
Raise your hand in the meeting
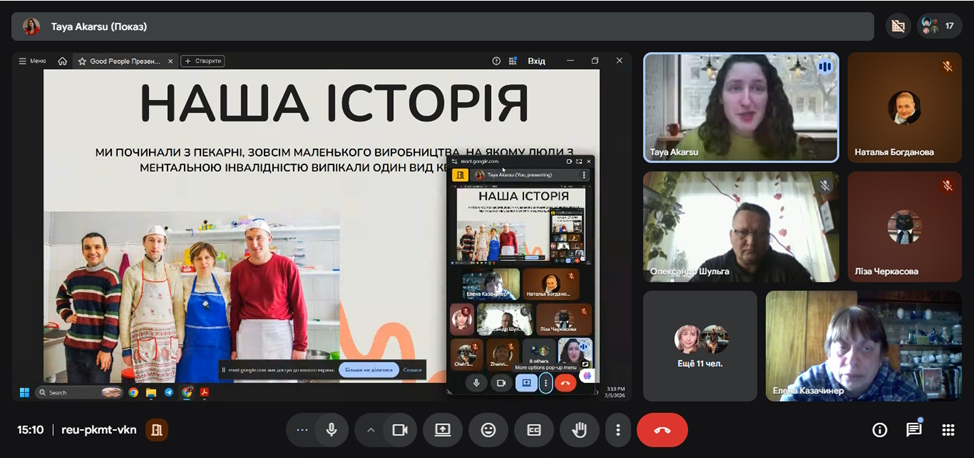click(578, 430)
